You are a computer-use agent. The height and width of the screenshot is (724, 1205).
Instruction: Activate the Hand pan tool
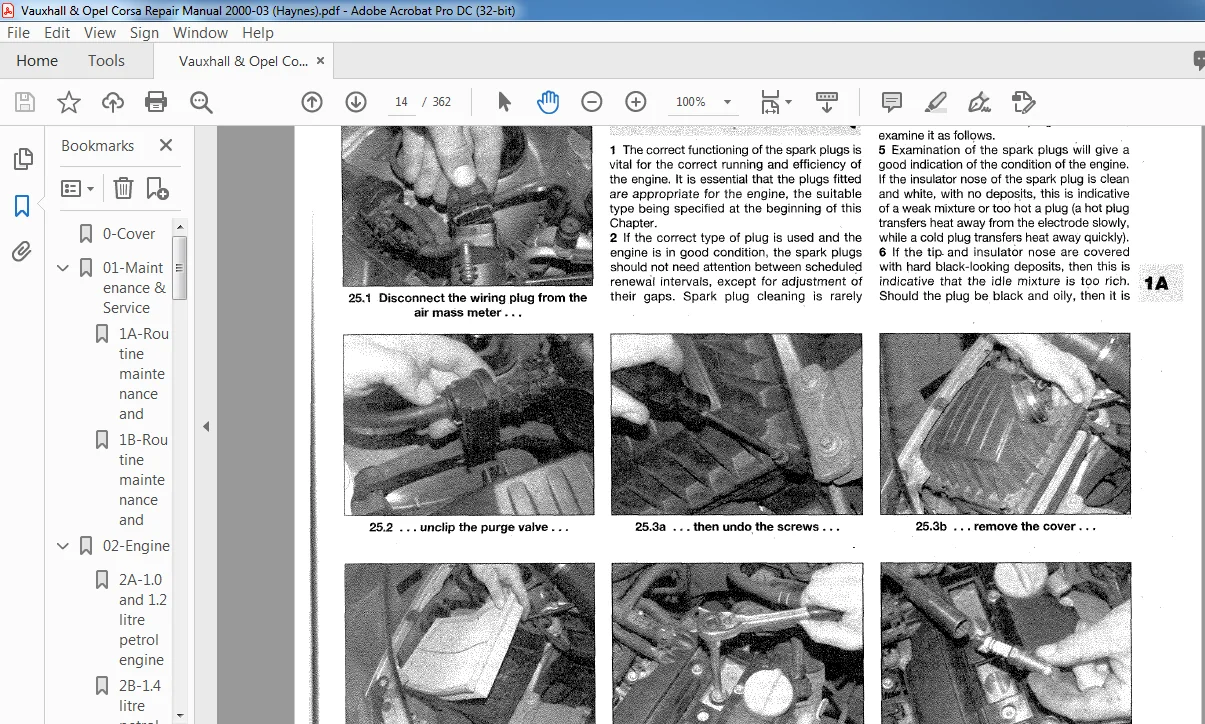pos(548,102)
